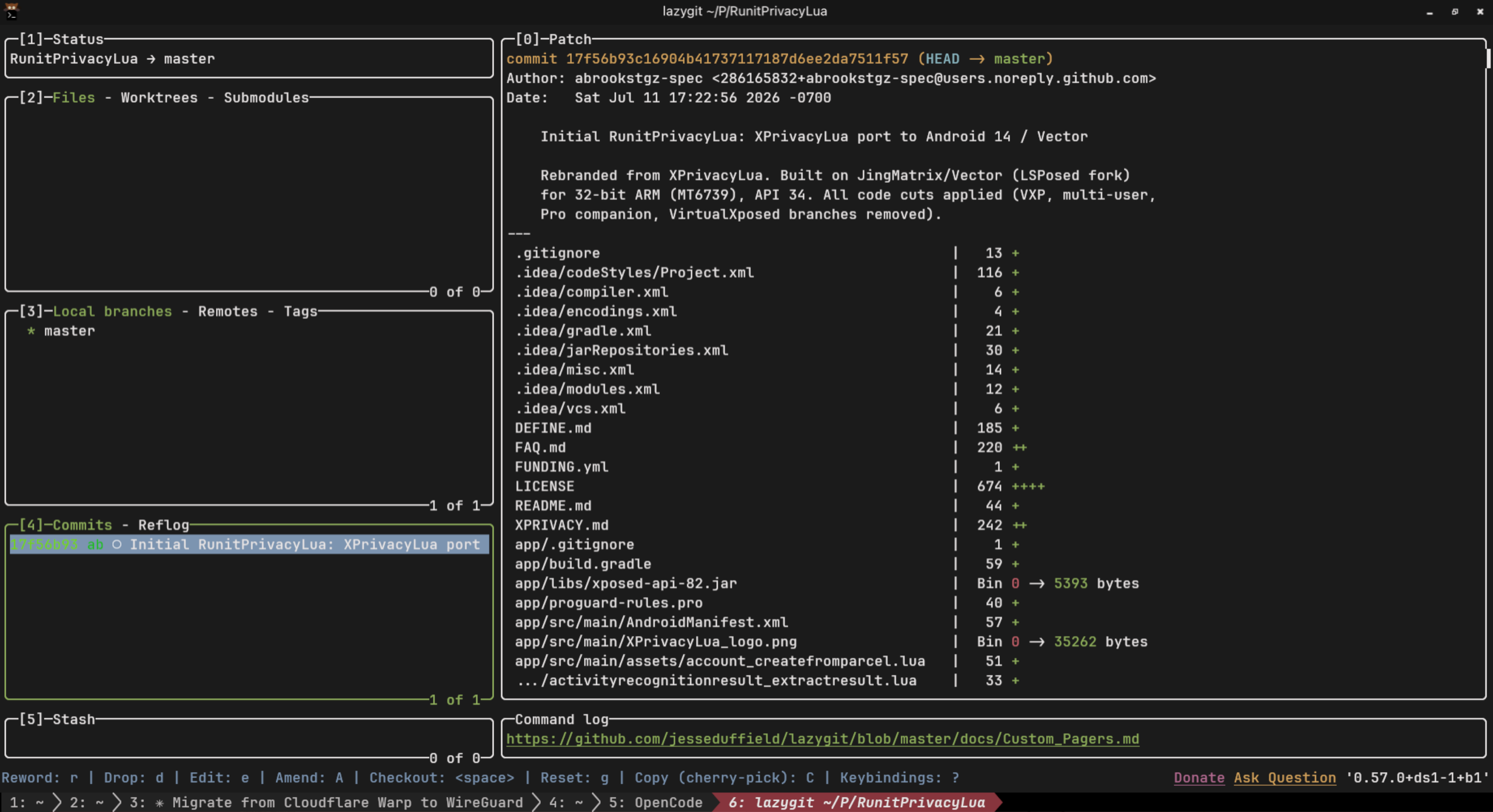Click .idea/compiler.xml in diffstat
The height and width of the screenshot is (812, 1493).
pyautogui.click(x=592, y=292)
